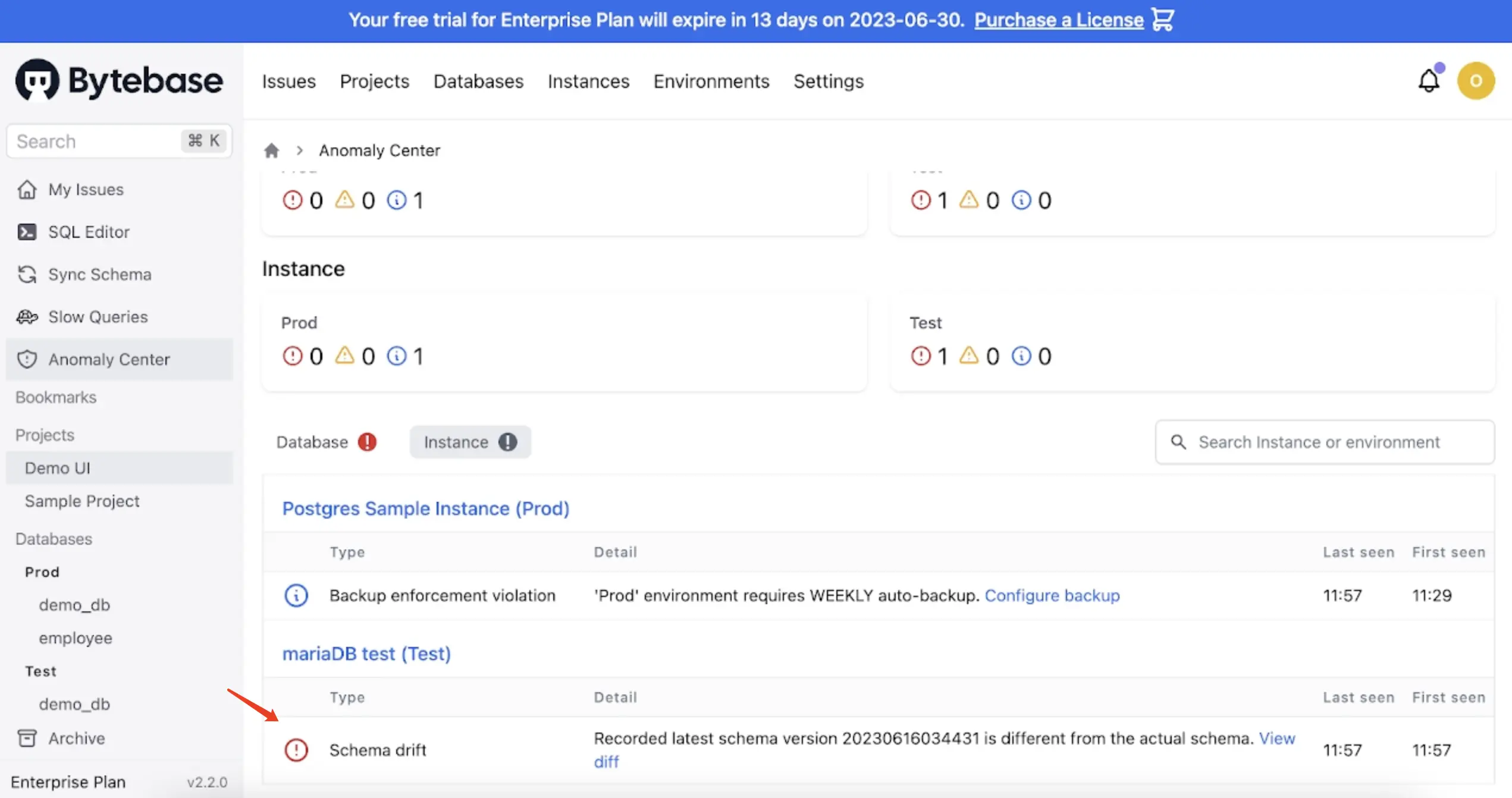Click the red alert badge on Database tab
The width and height of the screenshot is (1512, 798).
pyautogui.click(x=367, y=442)
